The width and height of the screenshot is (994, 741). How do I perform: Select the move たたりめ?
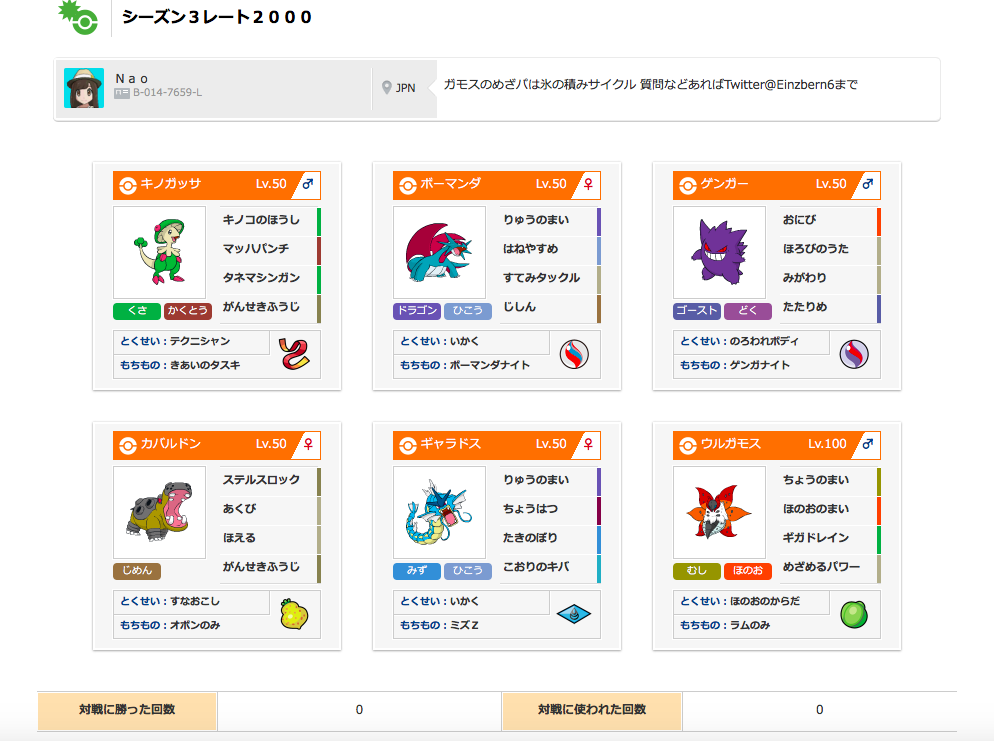(830, 307)
